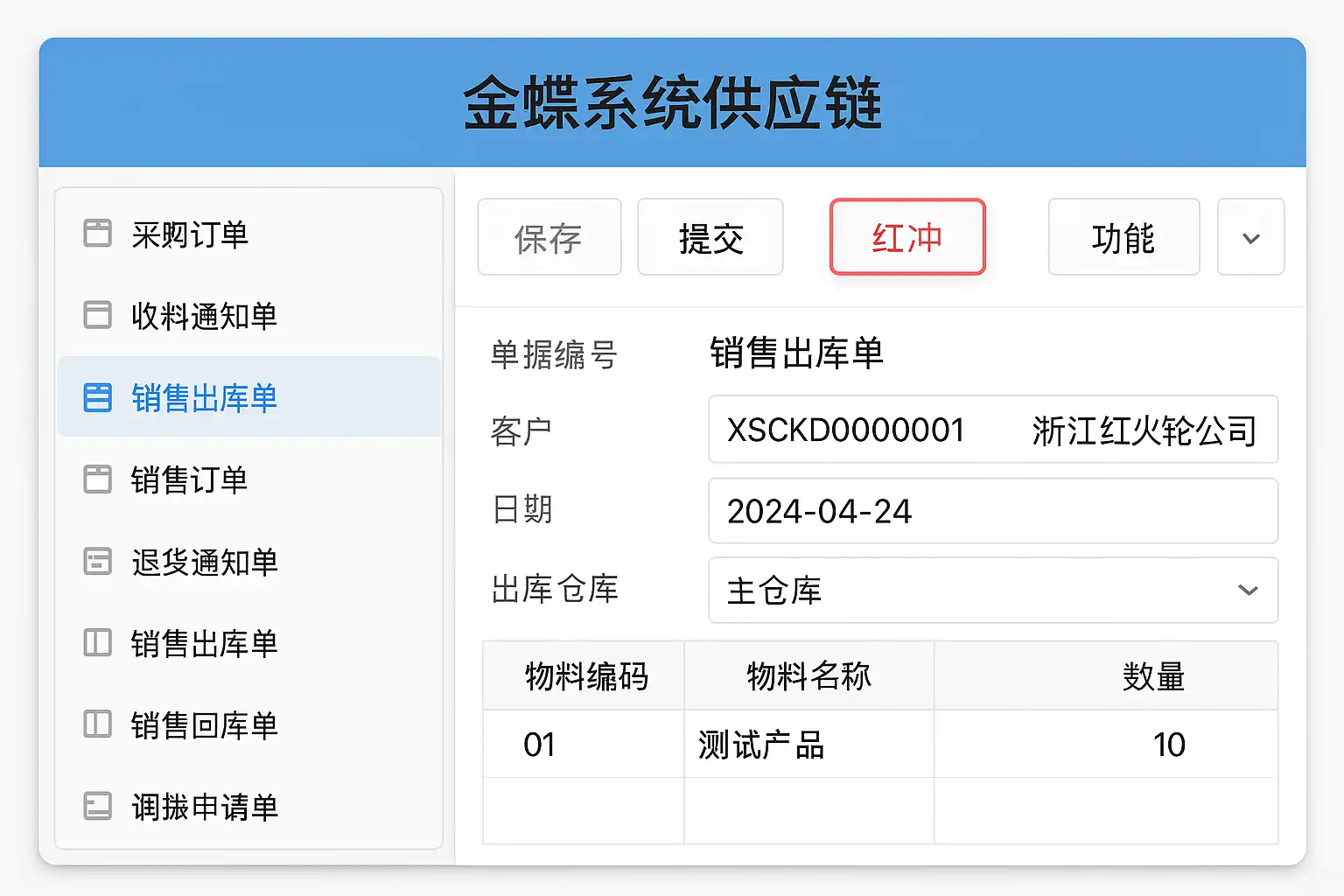The width and height of the screenshot is (1344, 896).
Task: Click the 单据编号 label
Action: point(554,355)
